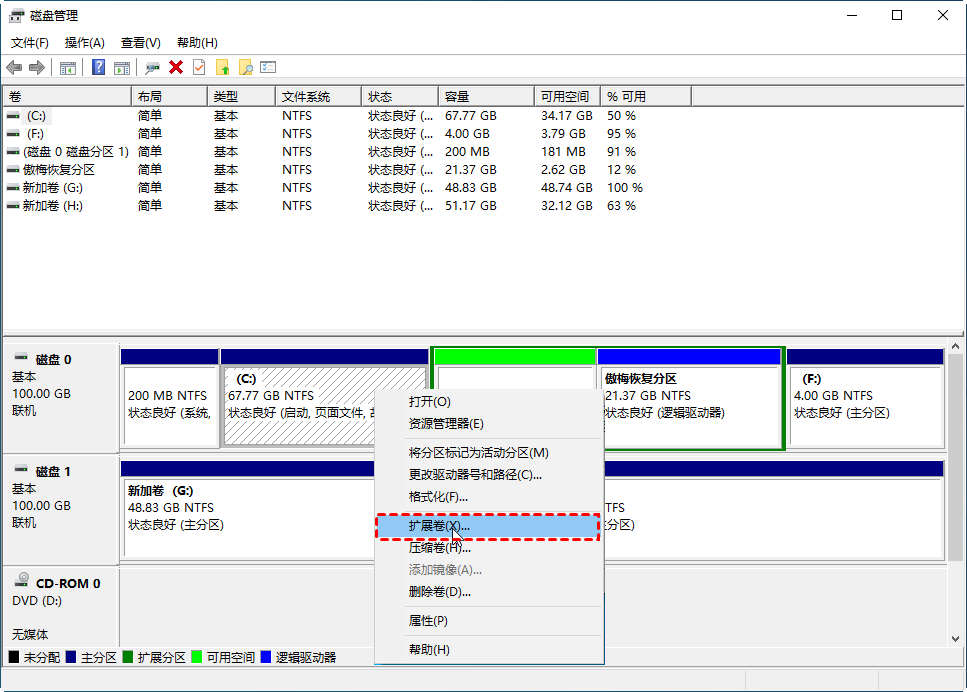Click the 磁盘 0 disk label panel
This screenshot has width=967, height=692.
[60, 398]
